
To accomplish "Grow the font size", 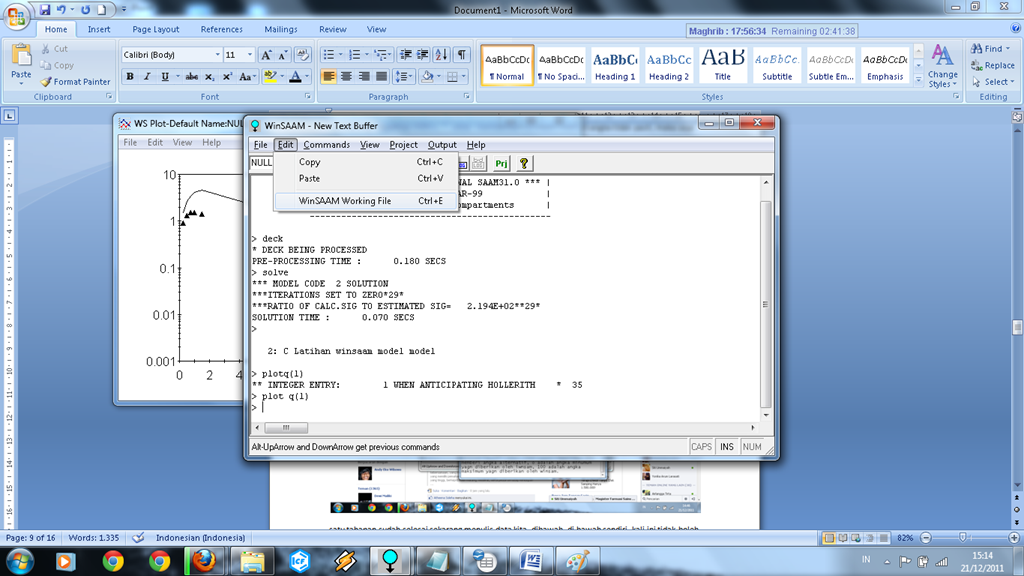I will click(266, 55).
